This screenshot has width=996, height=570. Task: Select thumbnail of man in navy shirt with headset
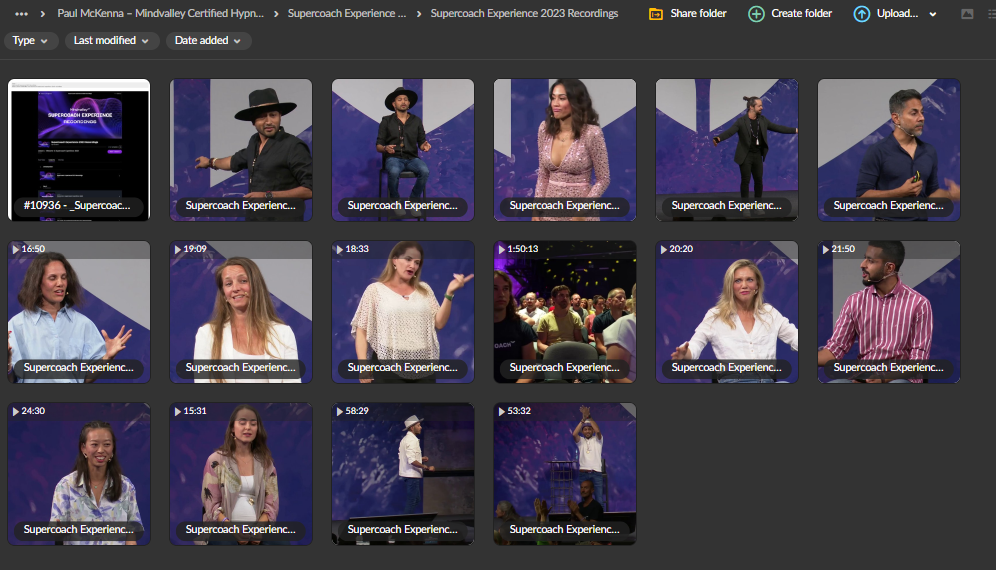(x=889, y=150)
